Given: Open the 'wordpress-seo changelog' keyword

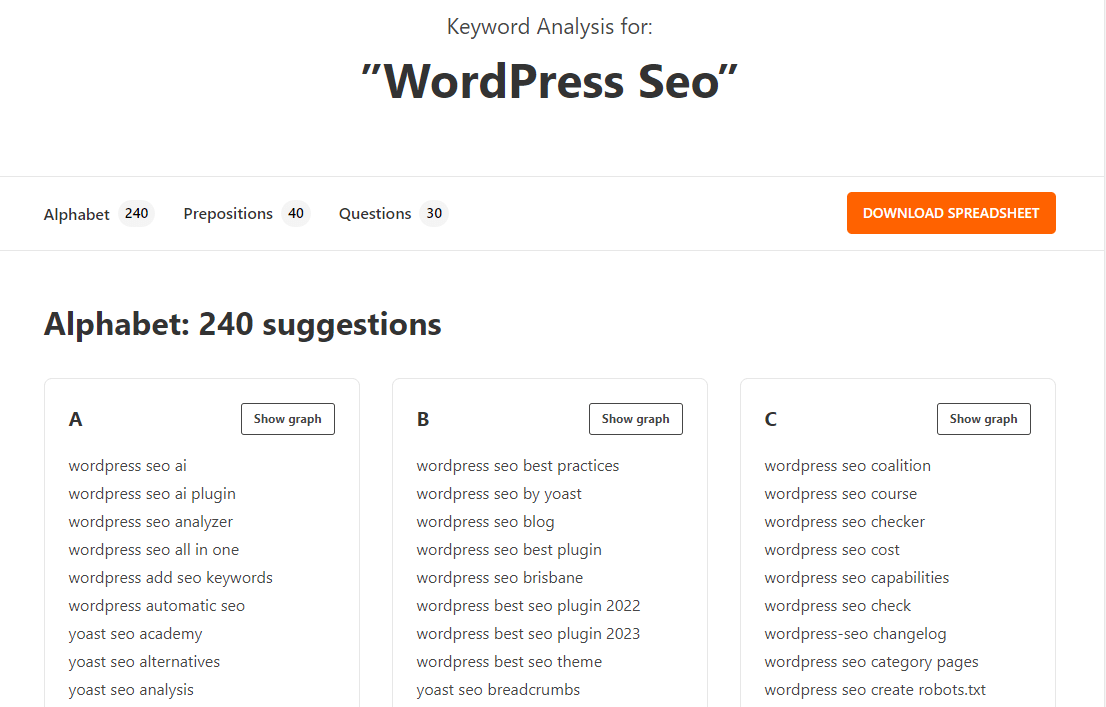Looking at the screenshot, I should [855, 633].
